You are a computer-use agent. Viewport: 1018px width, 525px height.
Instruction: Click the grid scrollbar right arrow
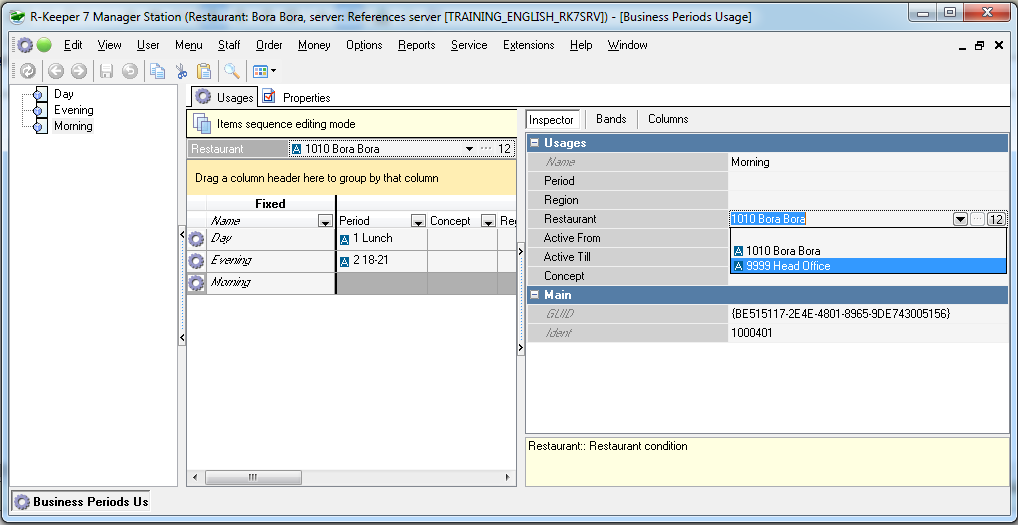pos(508,478)
